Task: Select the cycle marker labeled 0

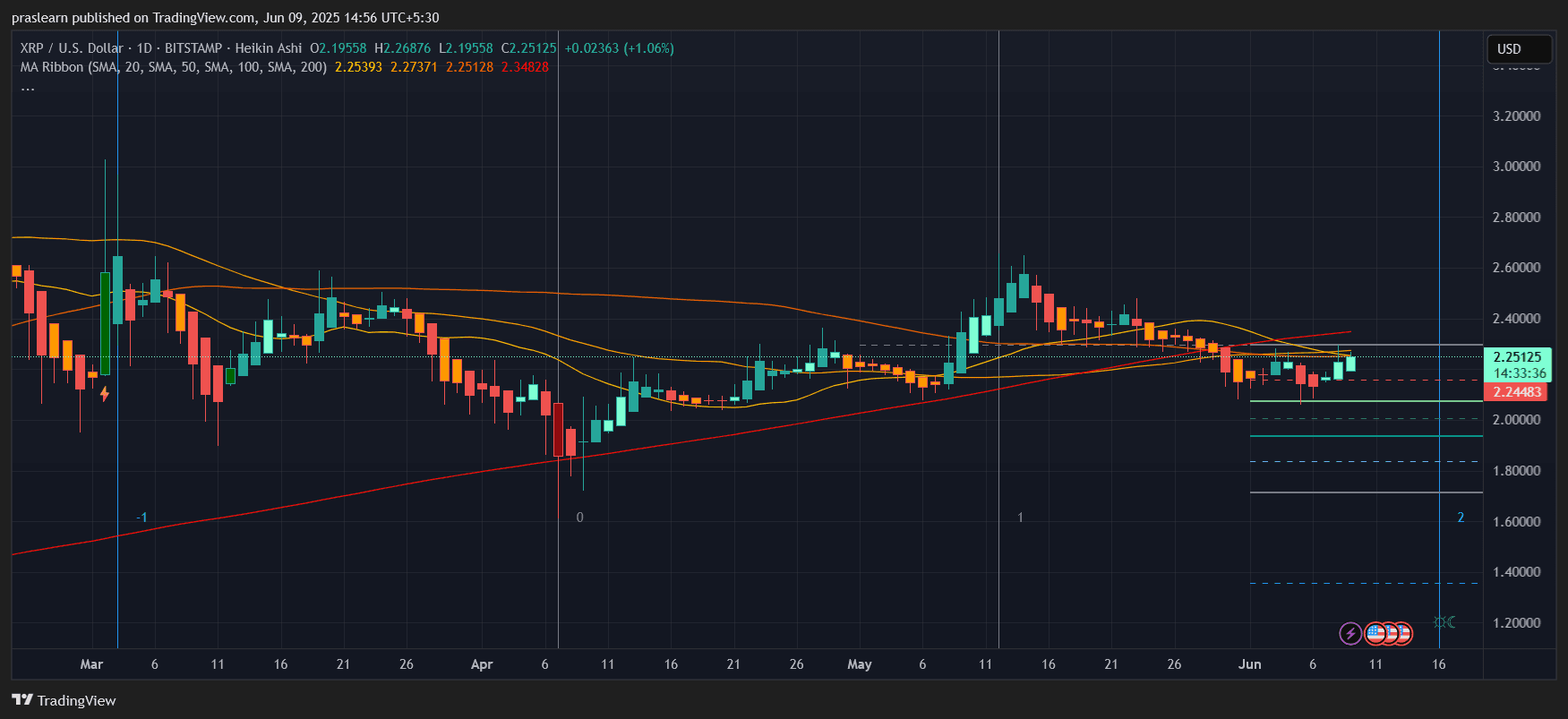Action: [x=579, y=518]
